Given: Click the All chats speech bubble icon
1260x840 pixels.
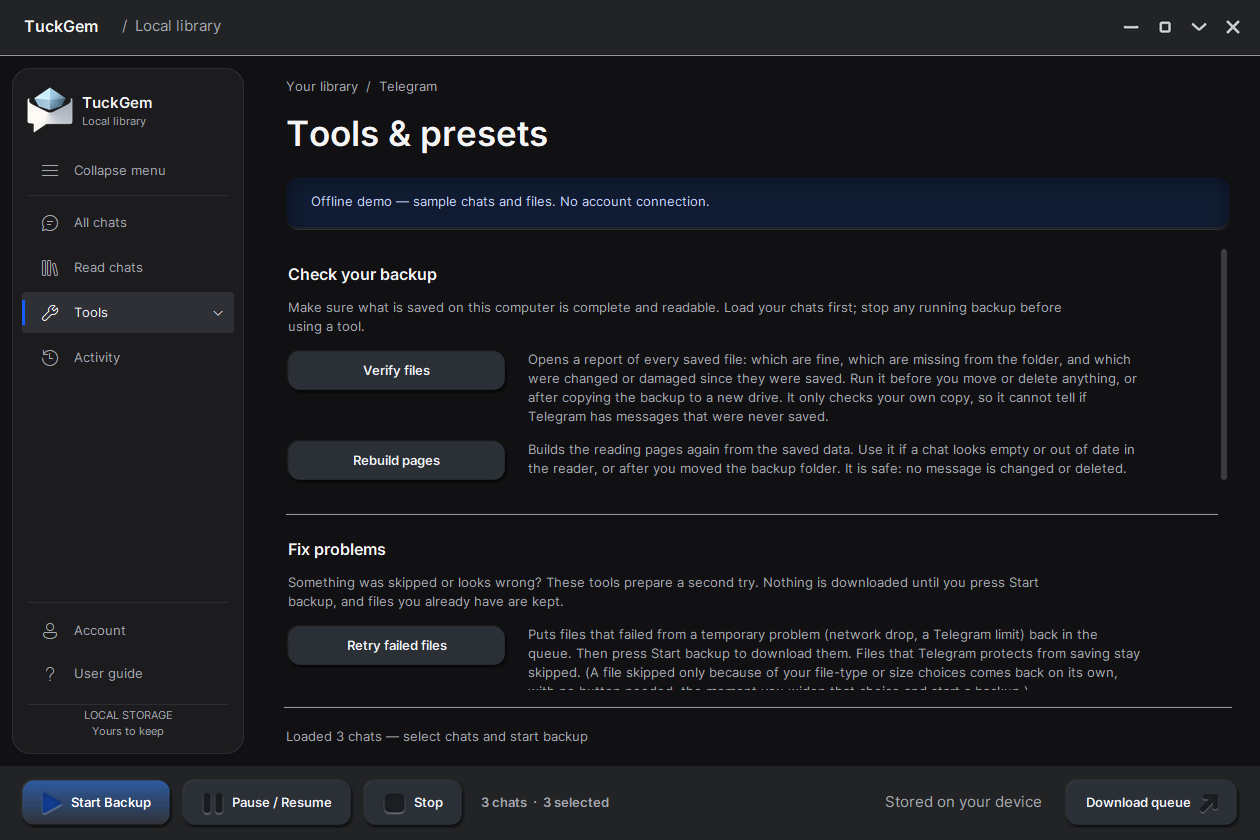Looking at the screenshot, I should pos(50,223).
